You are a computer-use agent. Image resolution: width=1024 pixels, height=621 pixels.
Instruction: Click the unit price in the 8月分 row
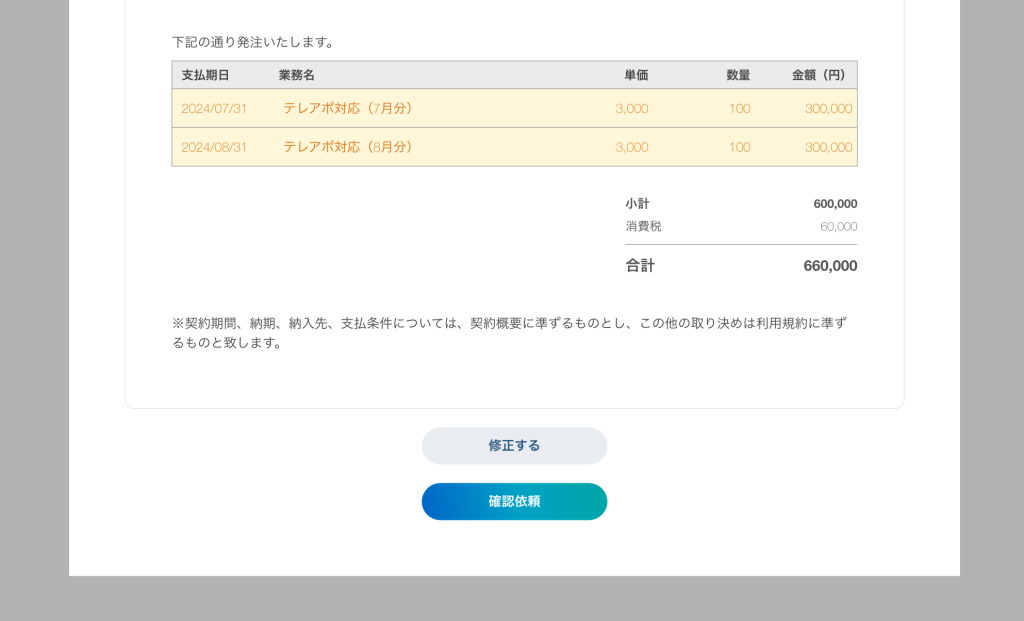631,147
